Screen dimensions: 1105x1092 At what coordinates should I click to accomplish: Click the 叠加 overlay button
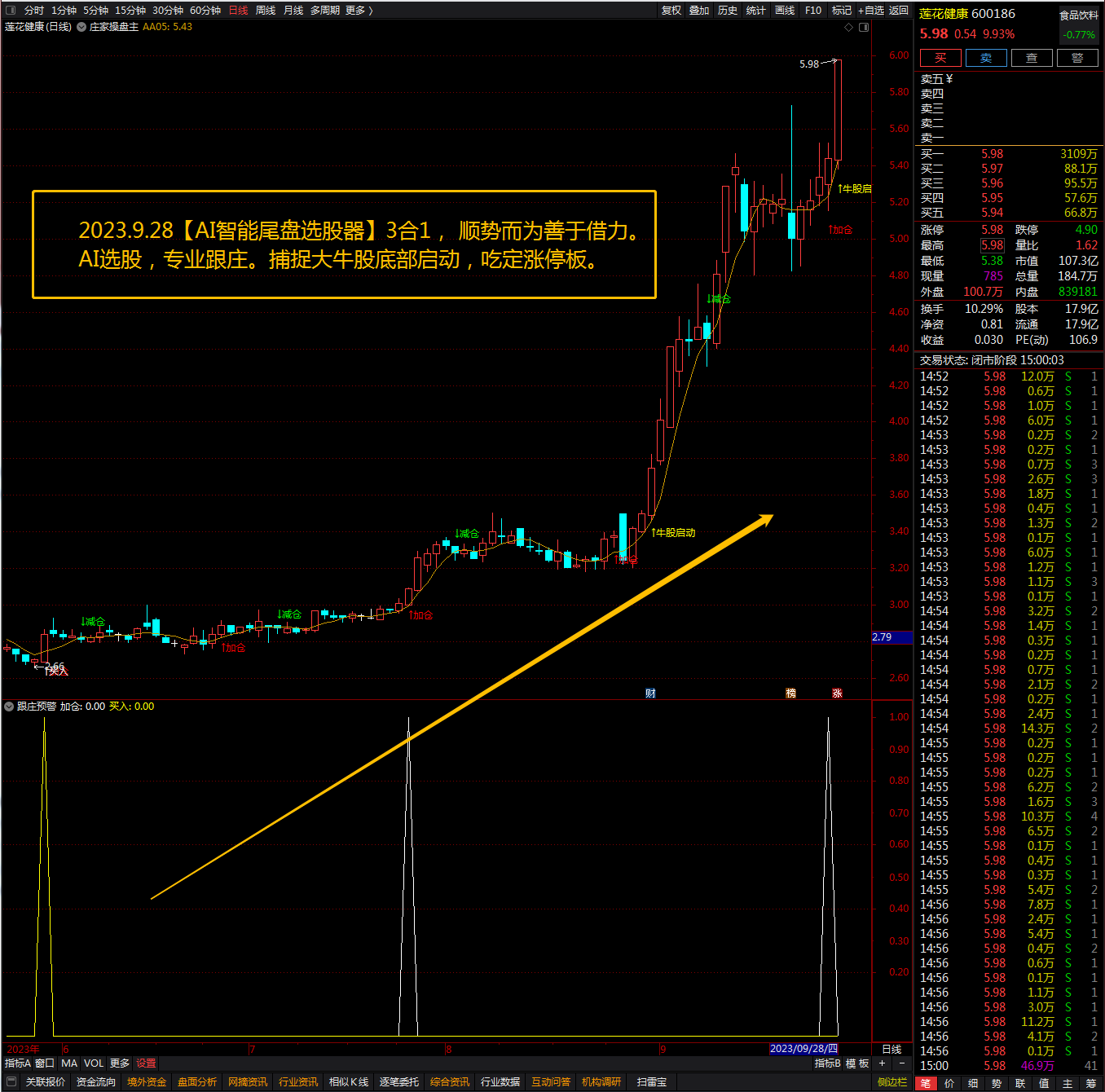click(x=699, y=11)
